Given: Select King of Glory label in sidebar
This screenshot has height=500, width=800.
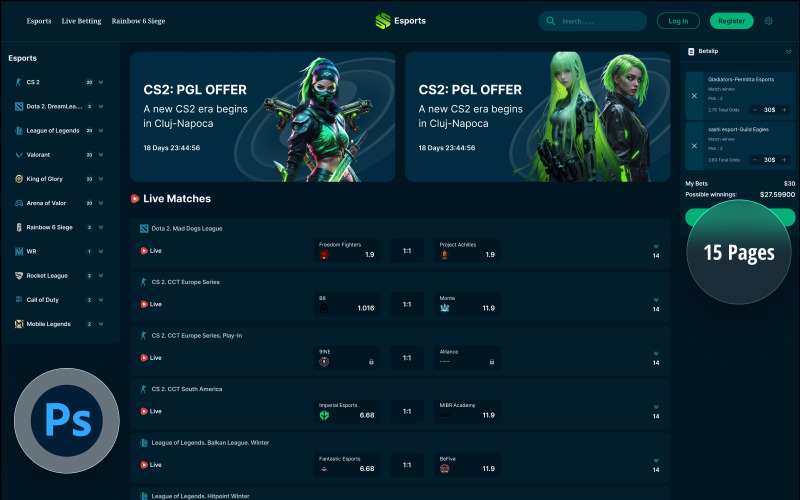Looking at the screenshot, I should [44, 179].
